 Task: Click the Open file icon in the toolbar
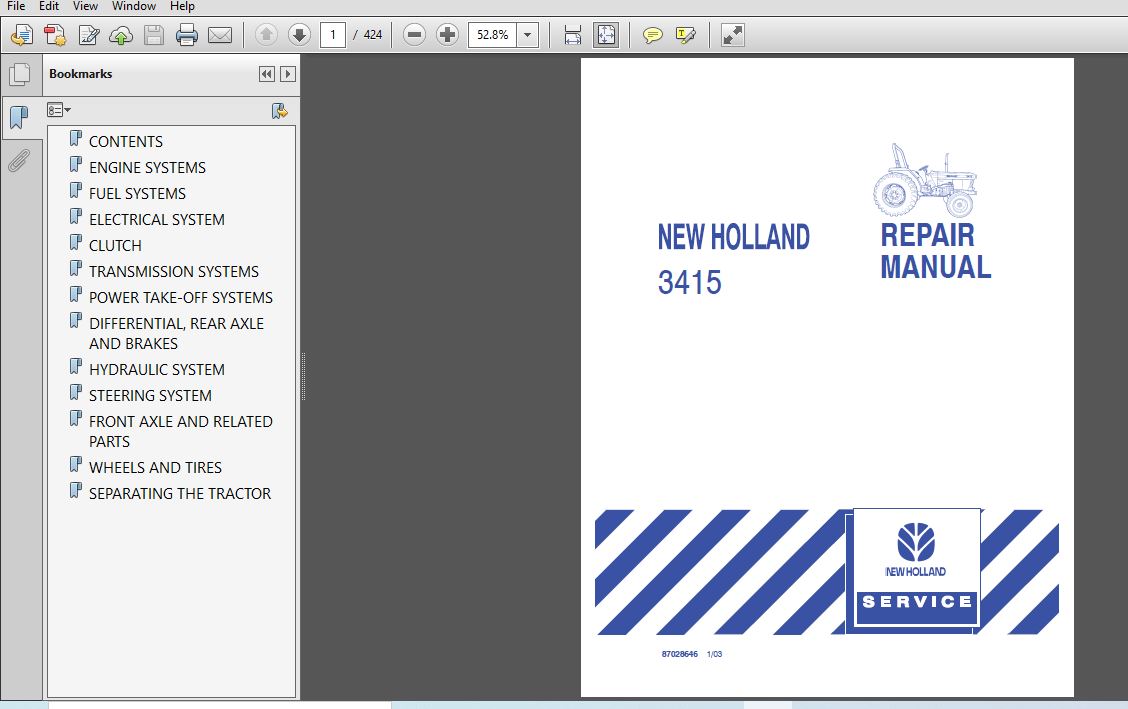[22, 35]
